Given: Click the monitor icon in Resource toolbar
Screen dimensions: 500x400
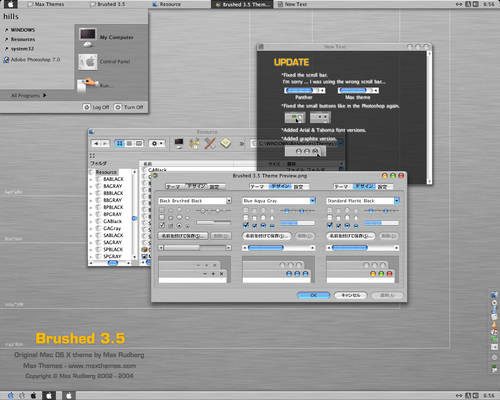Looking at the screenshot, I should (179, 143).
